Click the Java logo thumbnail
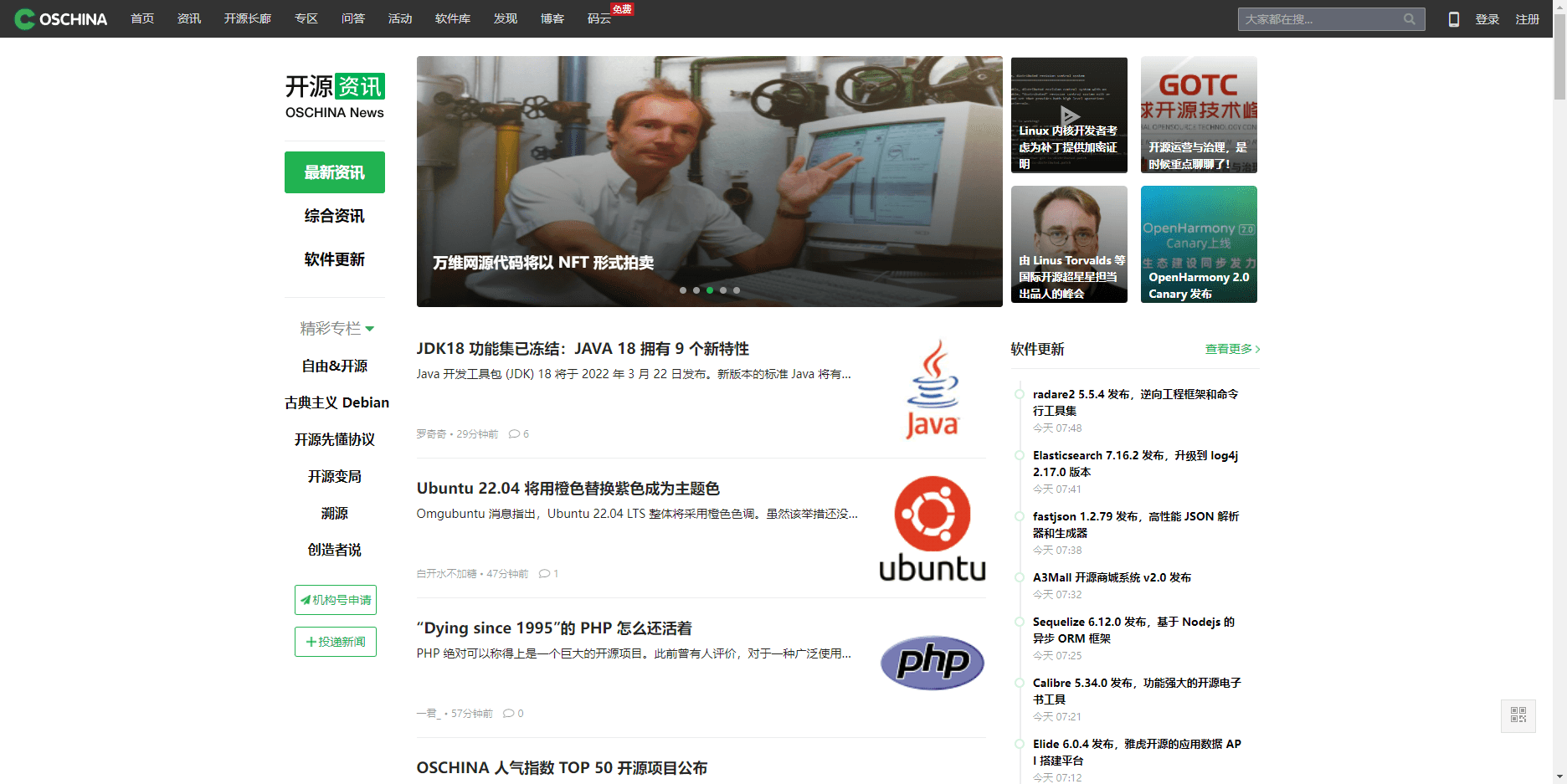The image size is (1567, 784). [932, 389]
